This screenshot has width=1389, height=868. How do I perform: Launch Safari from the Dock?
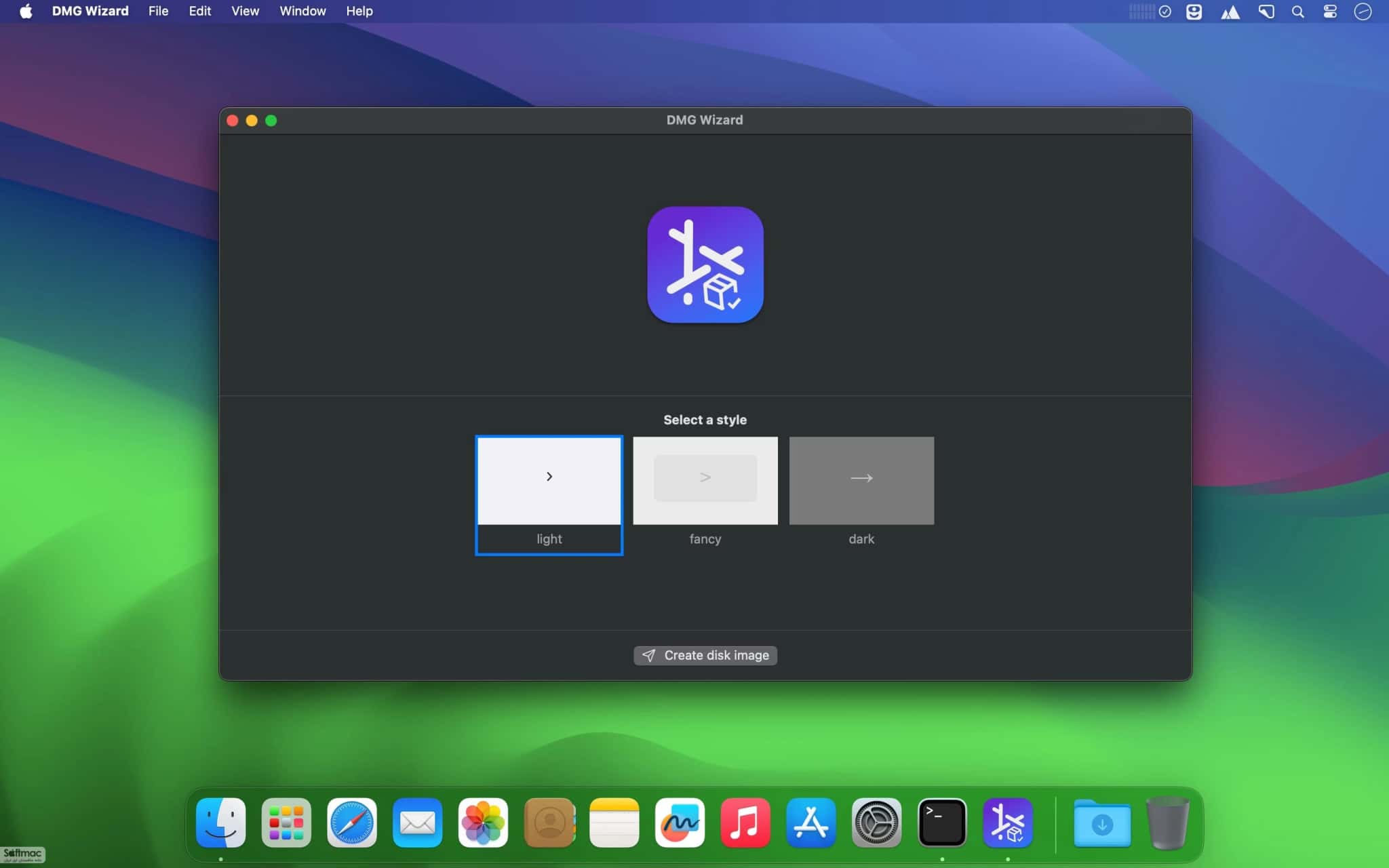[x=352, y=823]
